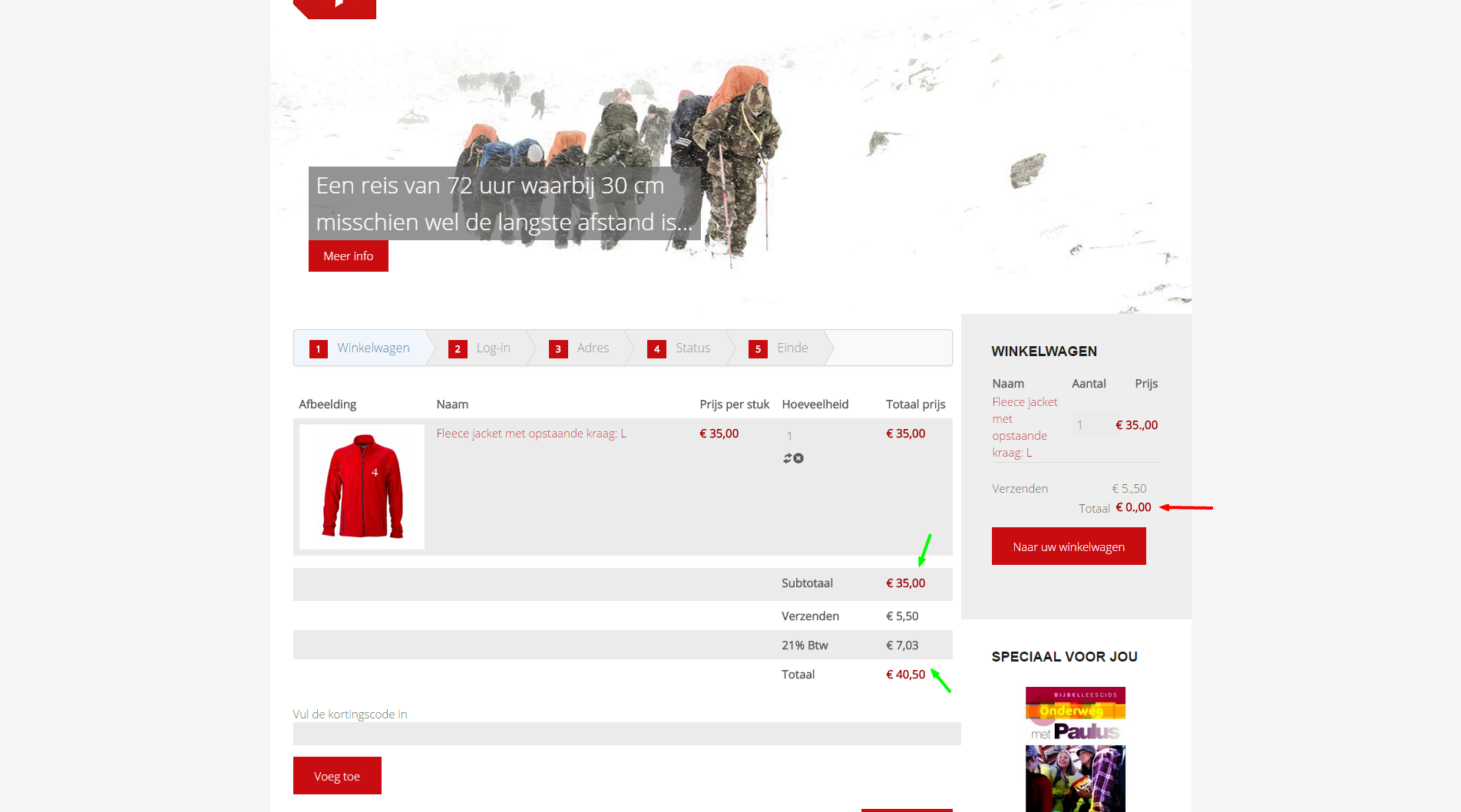Click the red fleece jacket product thumbnail
This screenshot has height=812, width=1461.
pyautogui.click(x=362, y=487)
